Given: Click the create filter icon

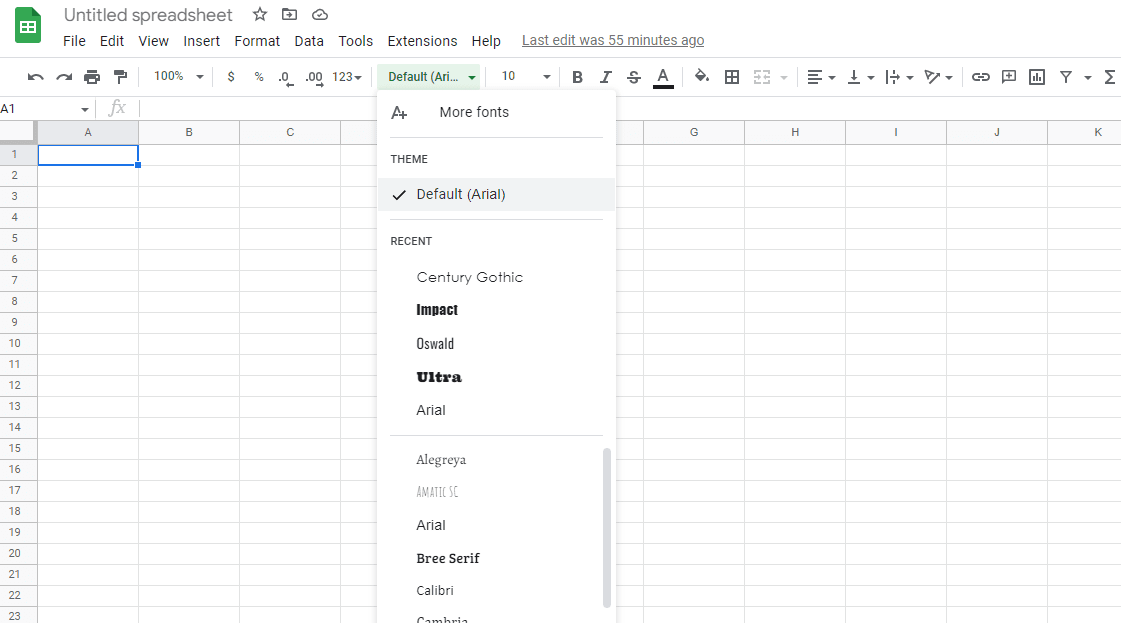Looking at the screenshot, I should [x=1065, y=77].
